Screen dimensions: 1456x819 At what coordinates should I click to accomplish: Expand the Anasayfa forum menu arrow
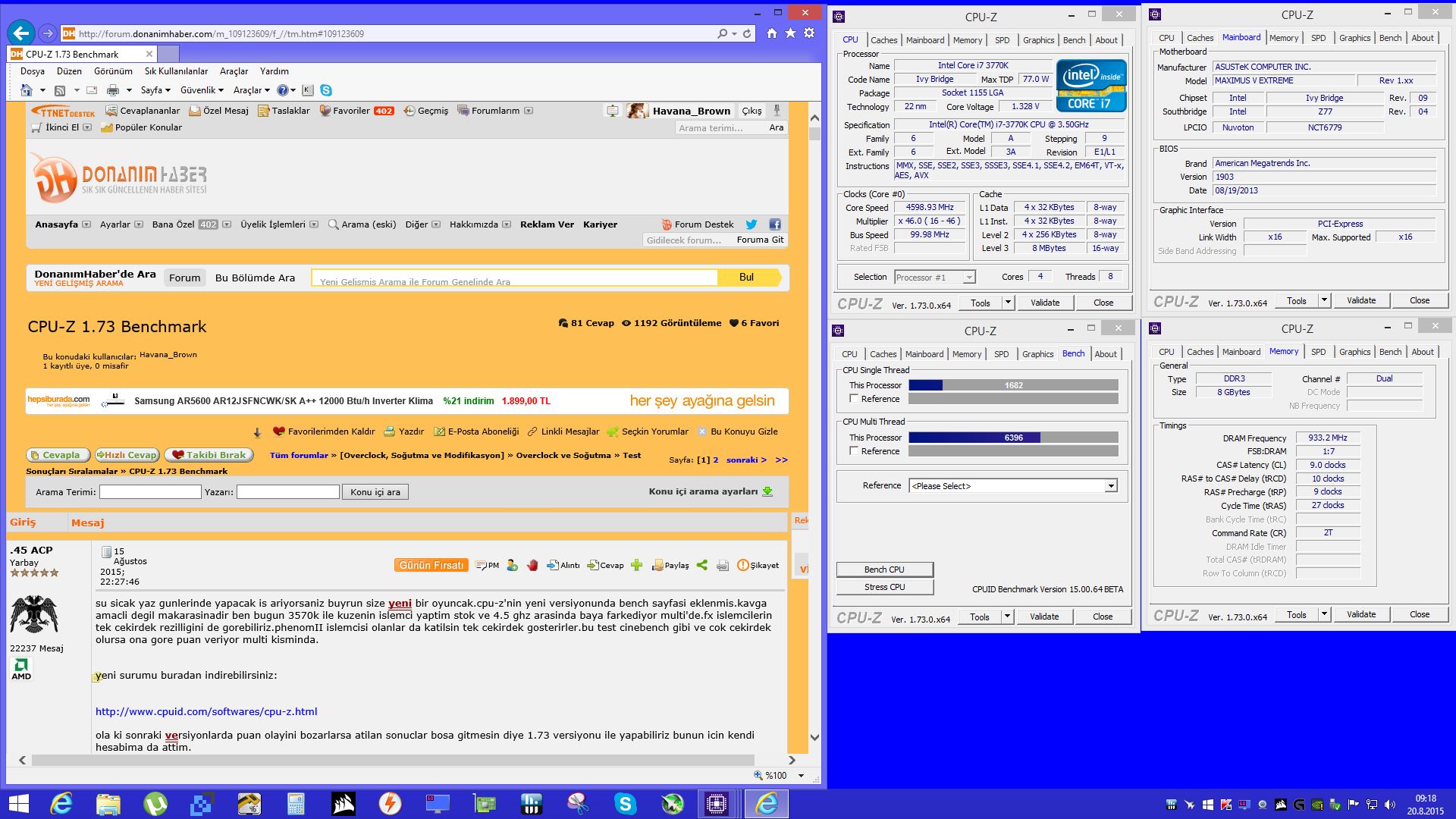click(86, 224)
